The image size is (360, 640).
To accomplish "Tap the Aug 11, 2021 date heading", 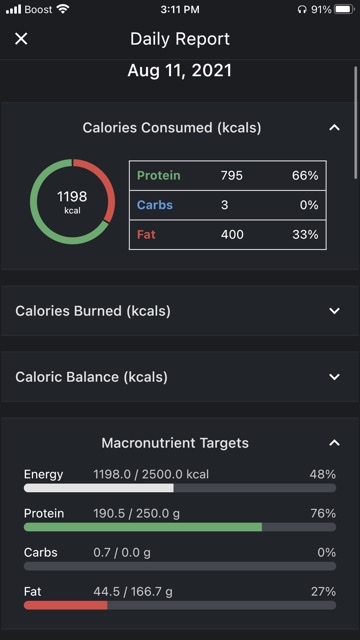I will click(x=180, y=71).
